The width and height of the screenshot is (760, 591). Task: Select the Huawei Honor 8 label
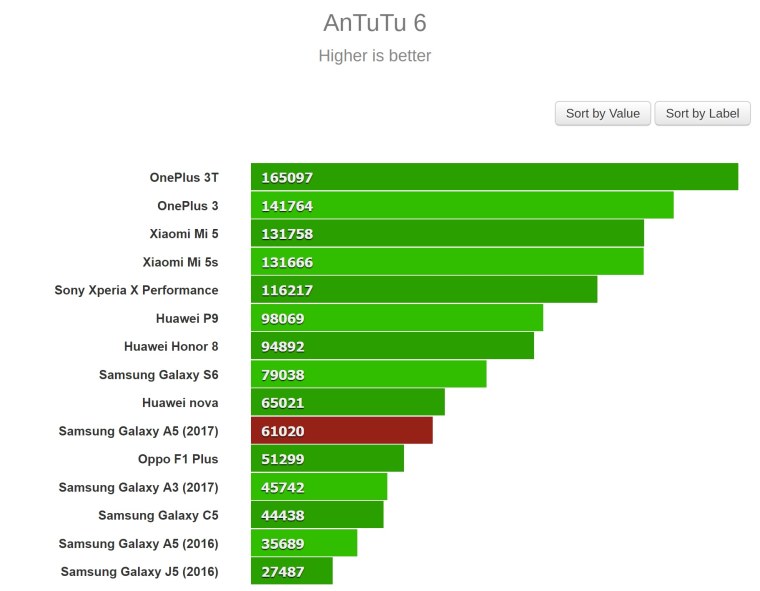(x=171, y=346)
